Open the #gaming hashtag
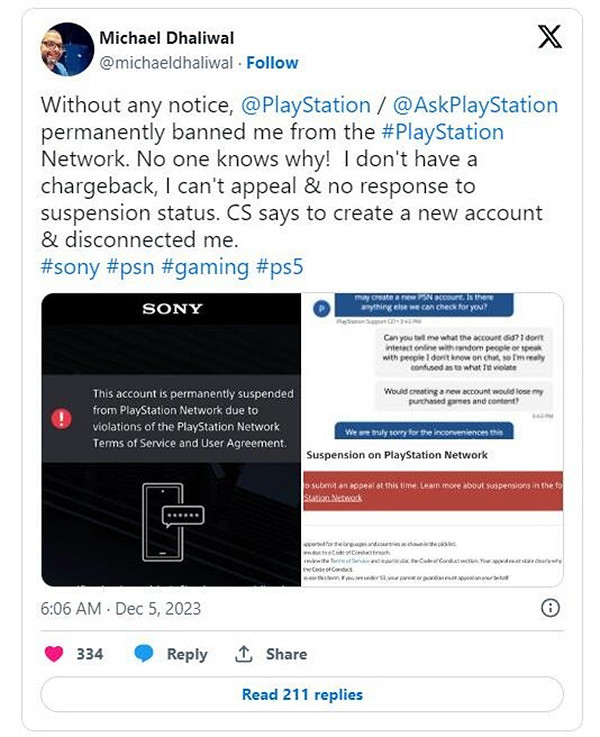Image resolution: width=600 pixels, height=737 pixels. 212,267
